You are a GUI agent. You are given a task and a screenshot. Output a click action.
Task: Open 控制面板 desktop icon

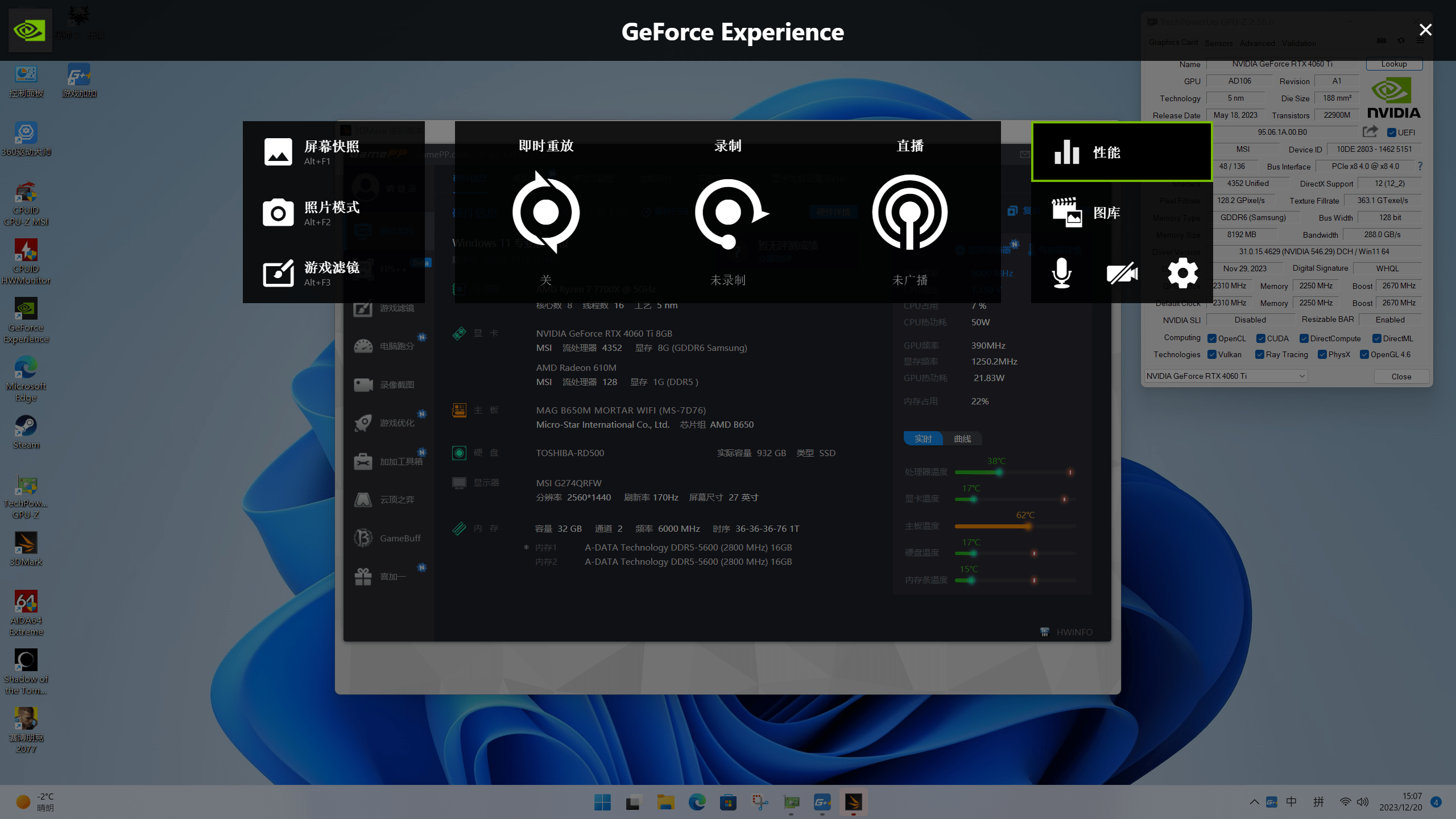click(x=26, y=81)
